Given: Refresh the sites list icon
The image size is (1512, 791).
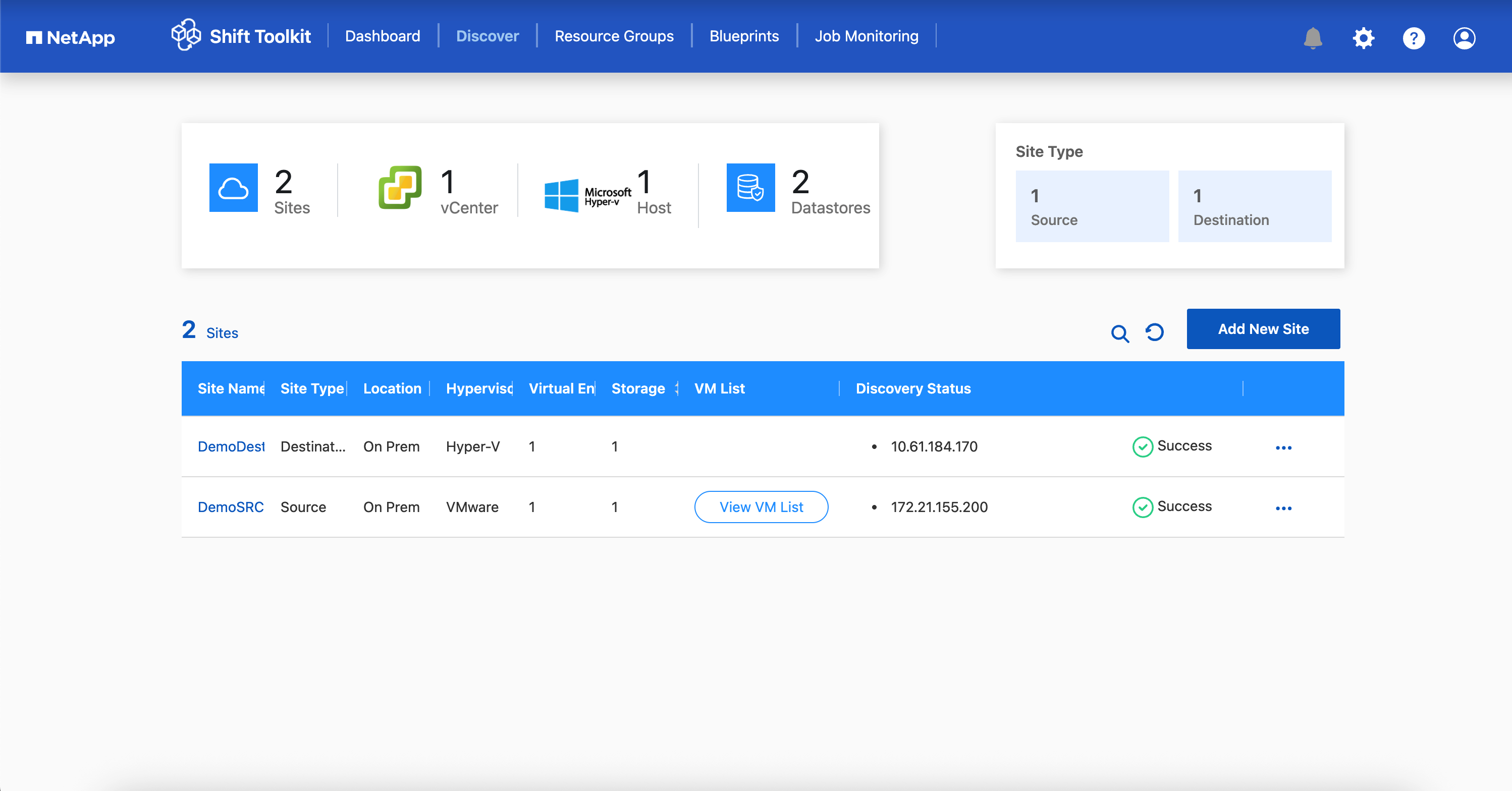Looking at the screenshot, I should [1154, 332].
